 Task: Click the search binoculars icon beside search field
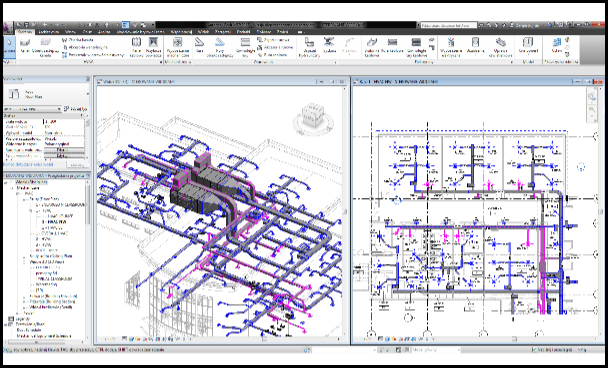(482, 25)
